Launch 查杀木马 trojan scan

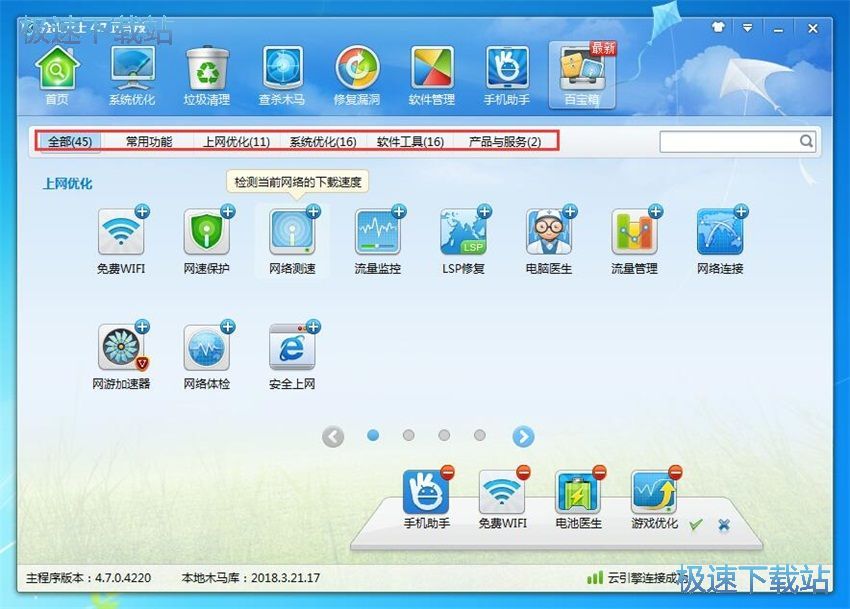pos(282,75)
